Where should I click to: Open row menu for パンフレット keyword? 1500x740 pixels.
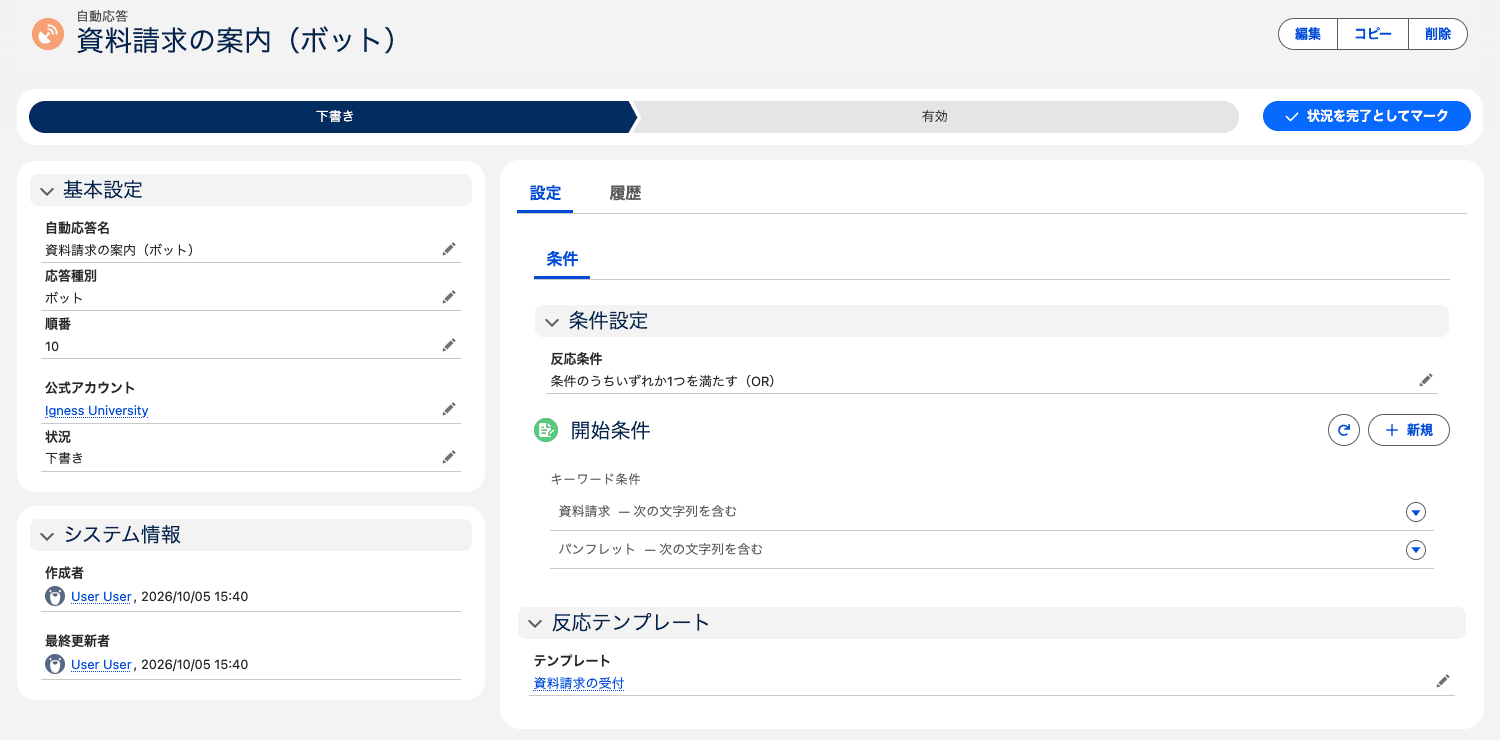[1415, 550]
